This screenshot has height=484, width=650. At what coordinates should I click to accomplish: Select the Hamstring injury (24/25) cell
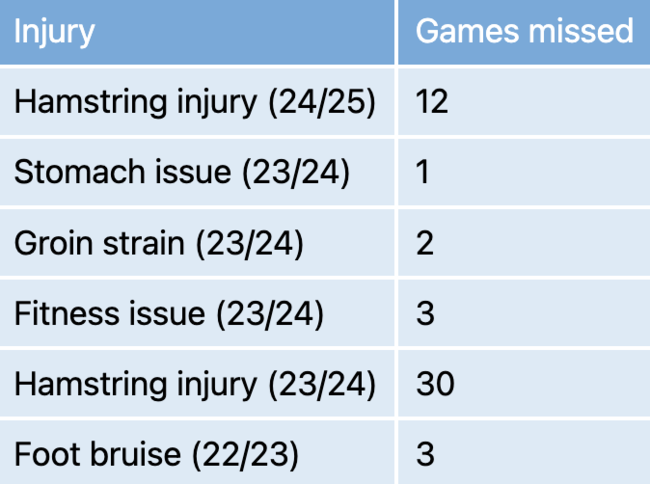coord(197,102)
